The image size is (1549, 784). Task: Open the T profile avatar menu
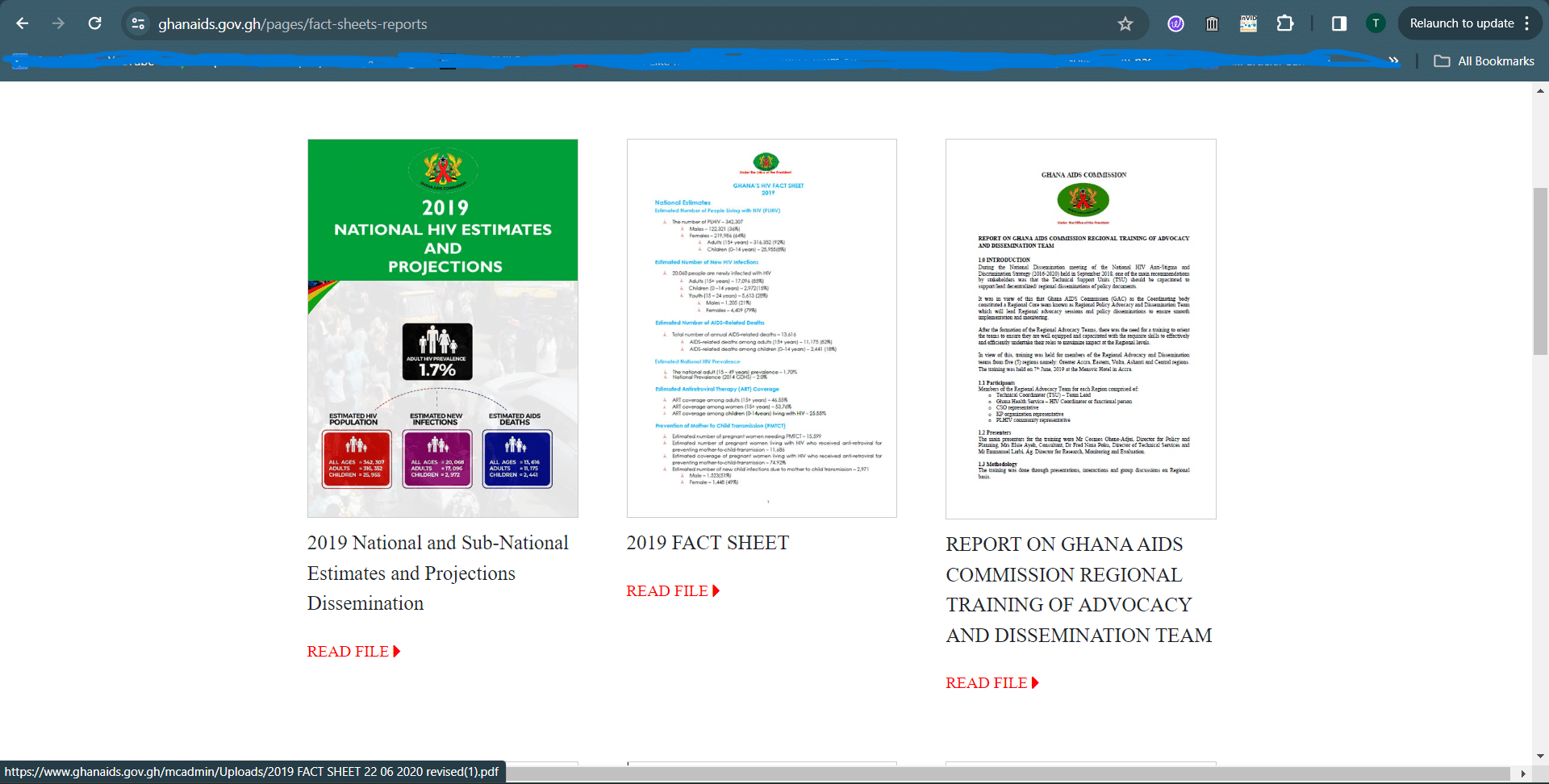tap(1376, 23)
